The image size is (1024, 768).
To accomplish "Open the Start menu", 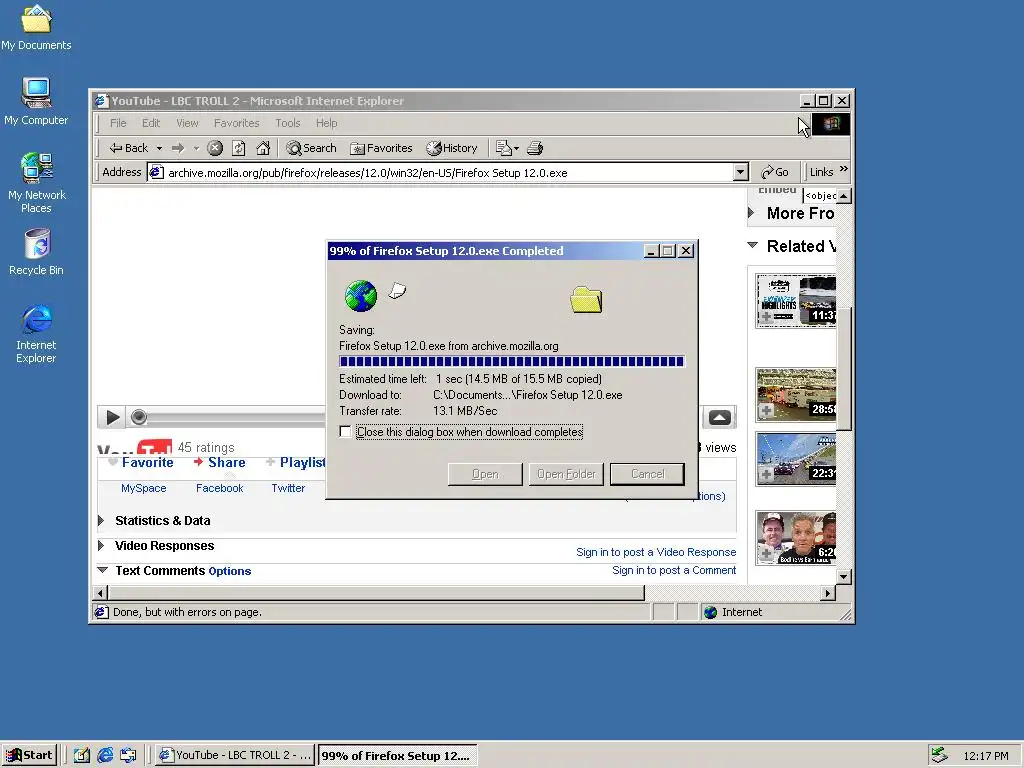I will tap(29, 755).
